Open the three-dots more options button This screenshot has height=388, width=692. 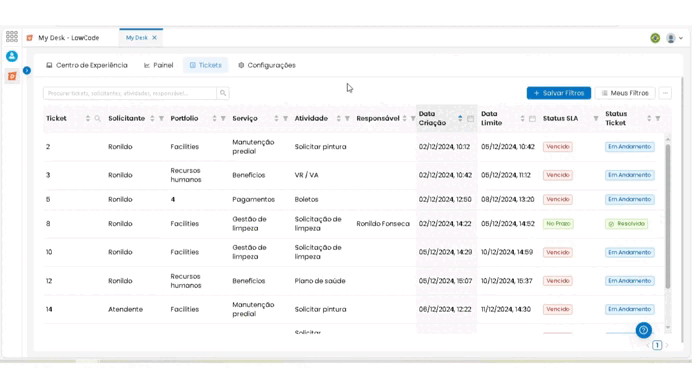click(665, 93)
